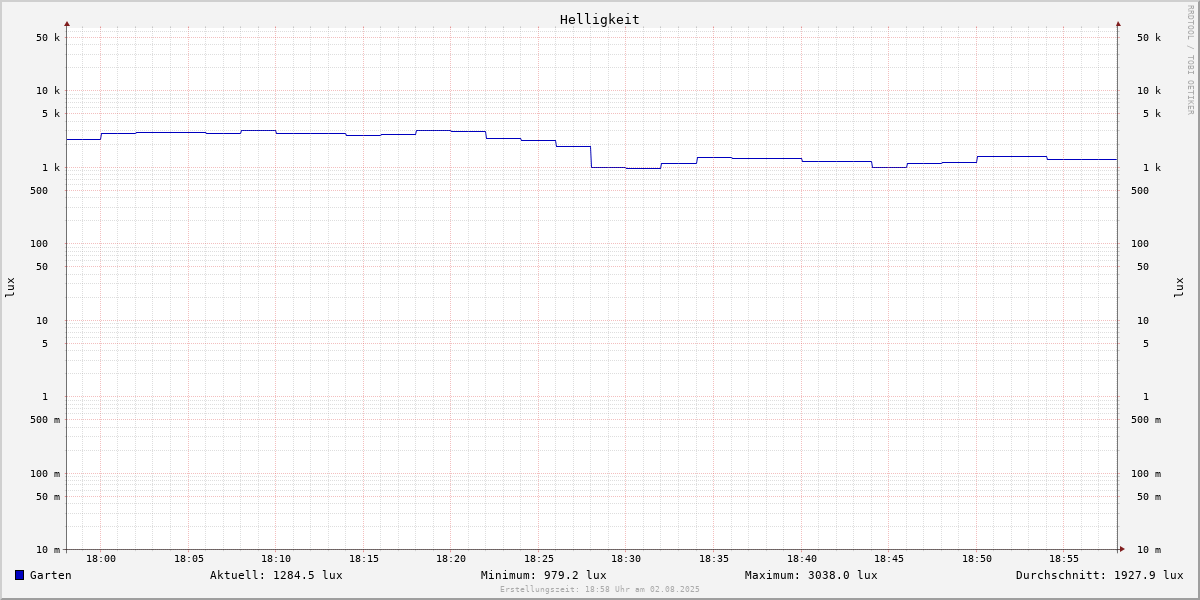Click the Aktuell: 1284.5 lux value
Image resolution: width=1200 pixels, height=600 pixels.
point(276,575)
